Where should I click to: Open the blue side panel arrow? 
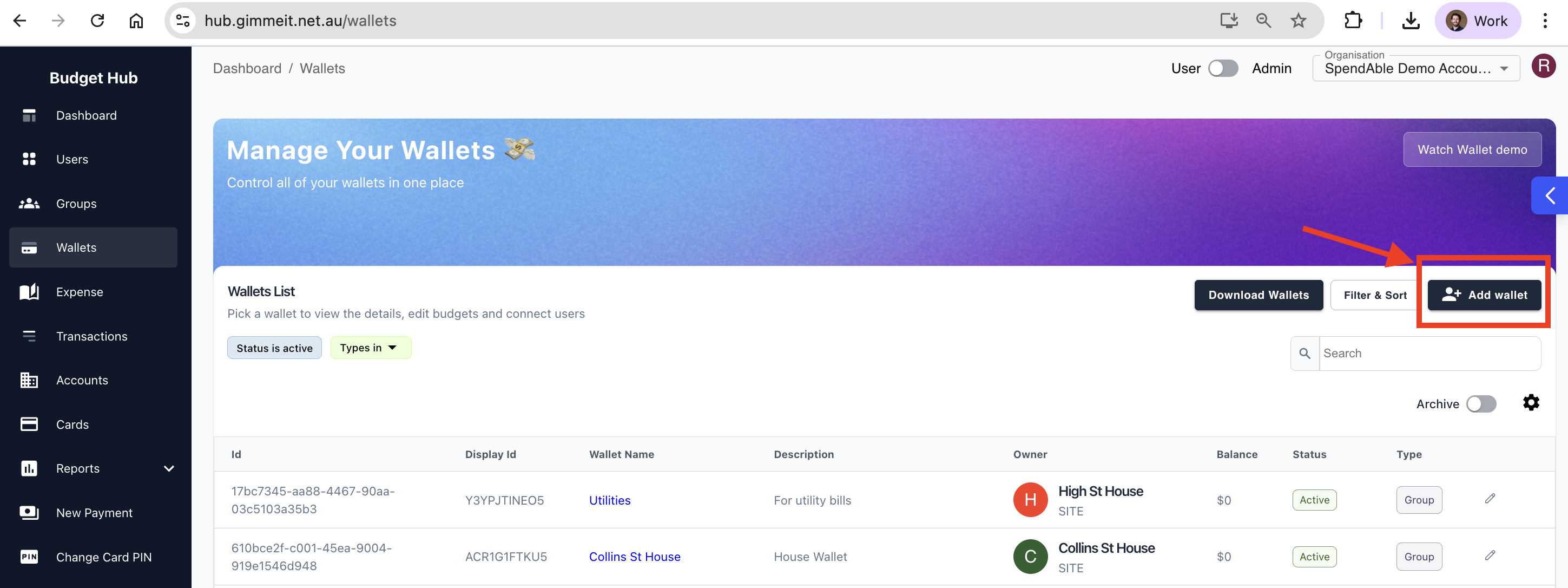tap(1550, 195)
